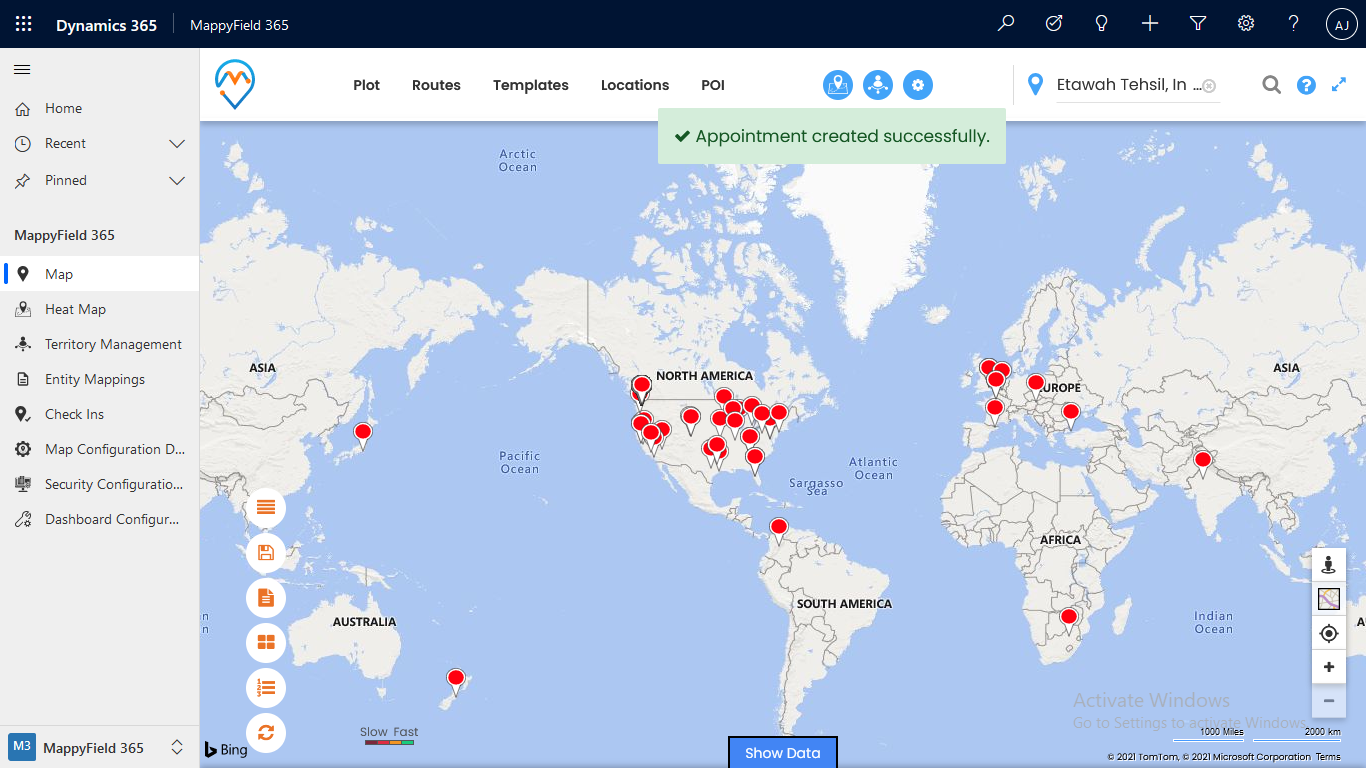Open the blue help circle icon

click(1306, 85)
